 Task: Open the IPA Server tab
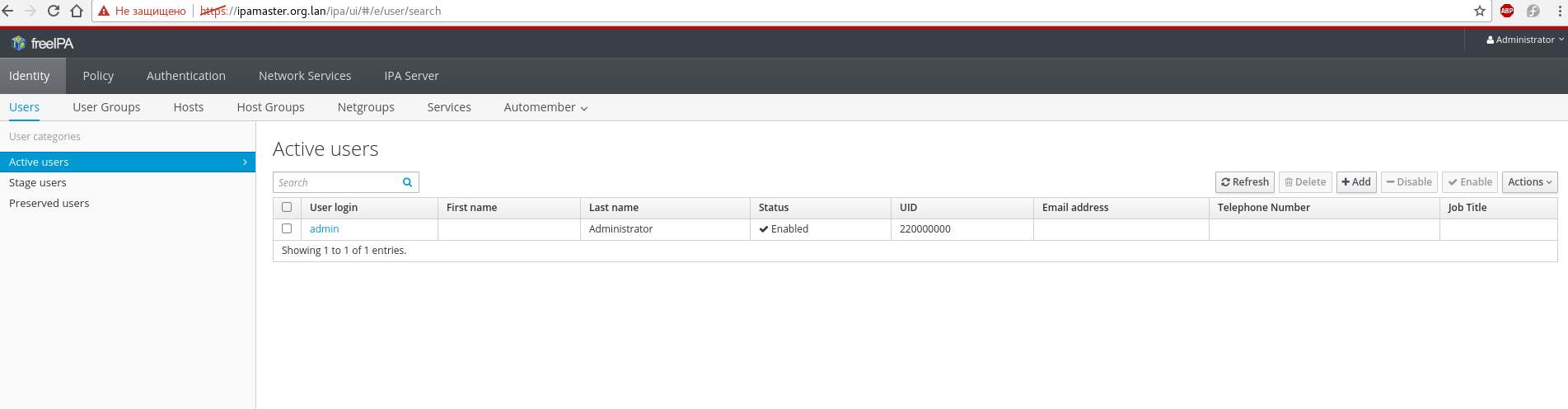coord(411,76)
